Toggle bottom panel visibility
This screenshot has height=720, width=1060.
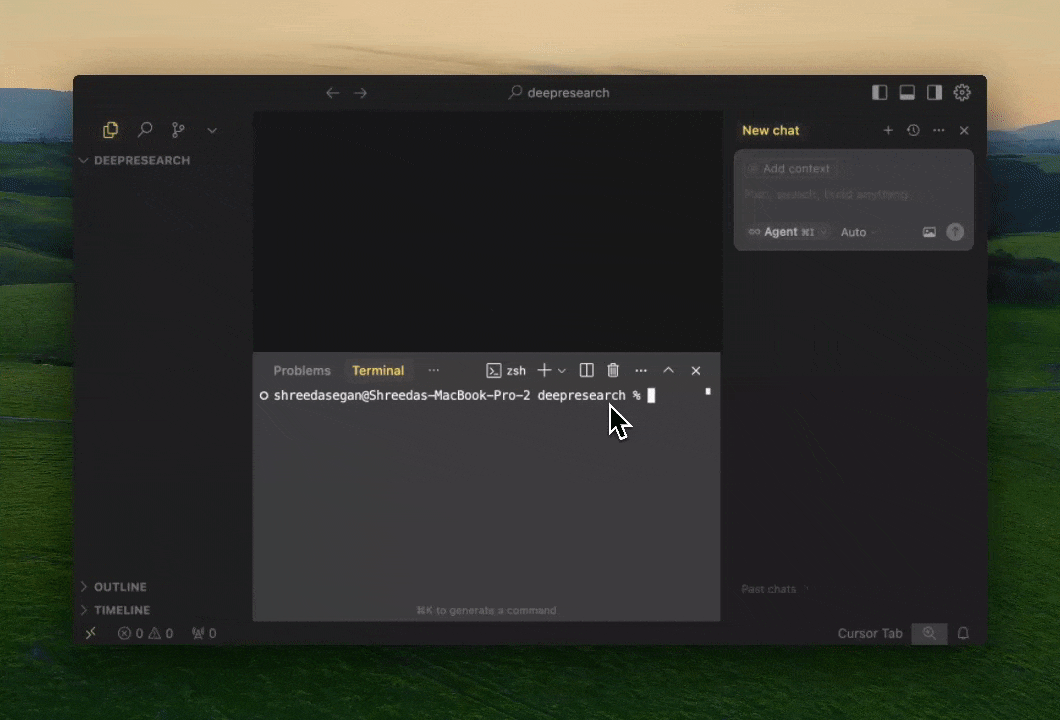[907, 92]
